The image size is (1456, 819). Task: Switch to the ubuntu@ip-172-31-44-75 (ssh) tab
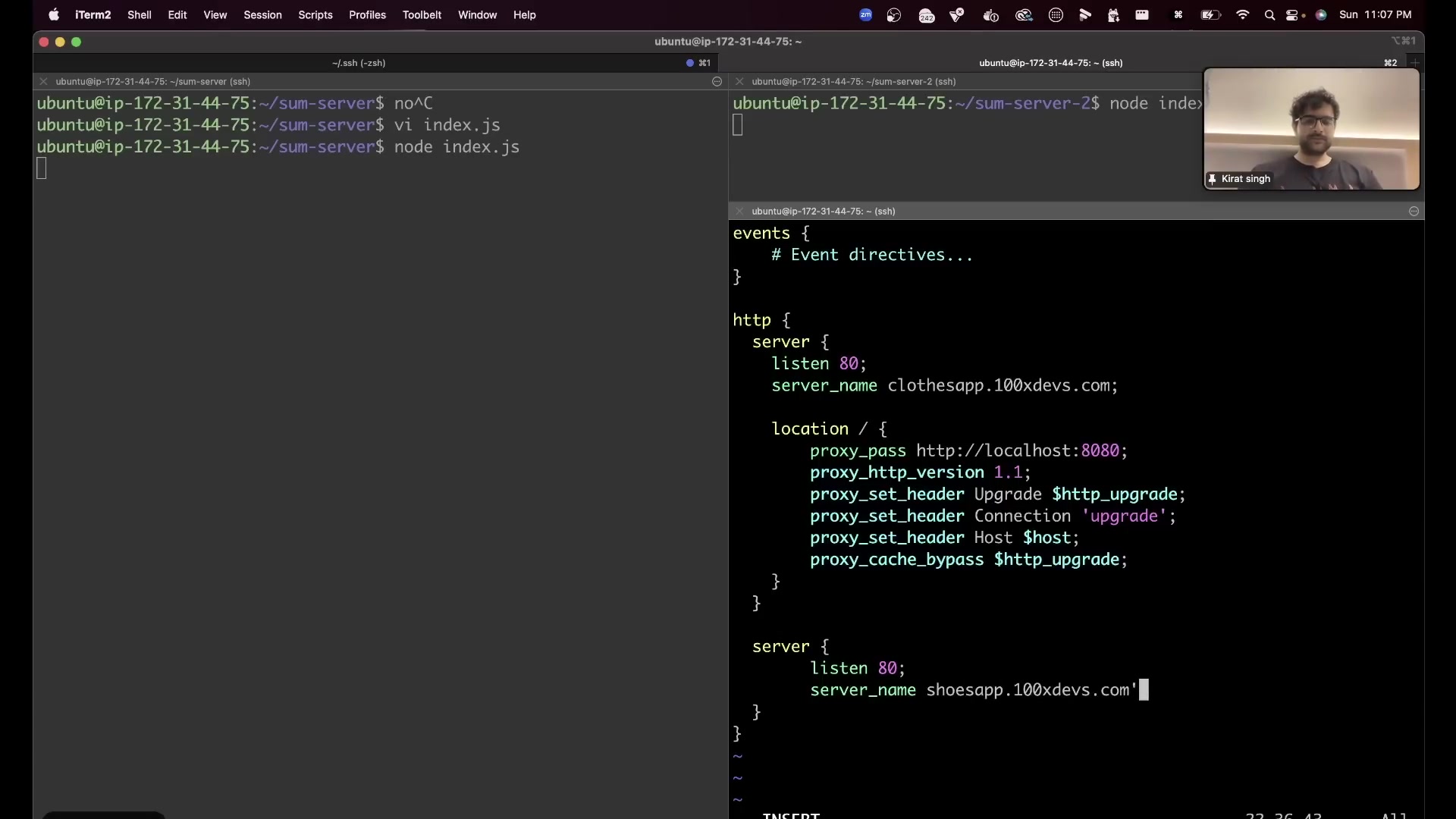pyautogui.click(x=1050, y=63)
